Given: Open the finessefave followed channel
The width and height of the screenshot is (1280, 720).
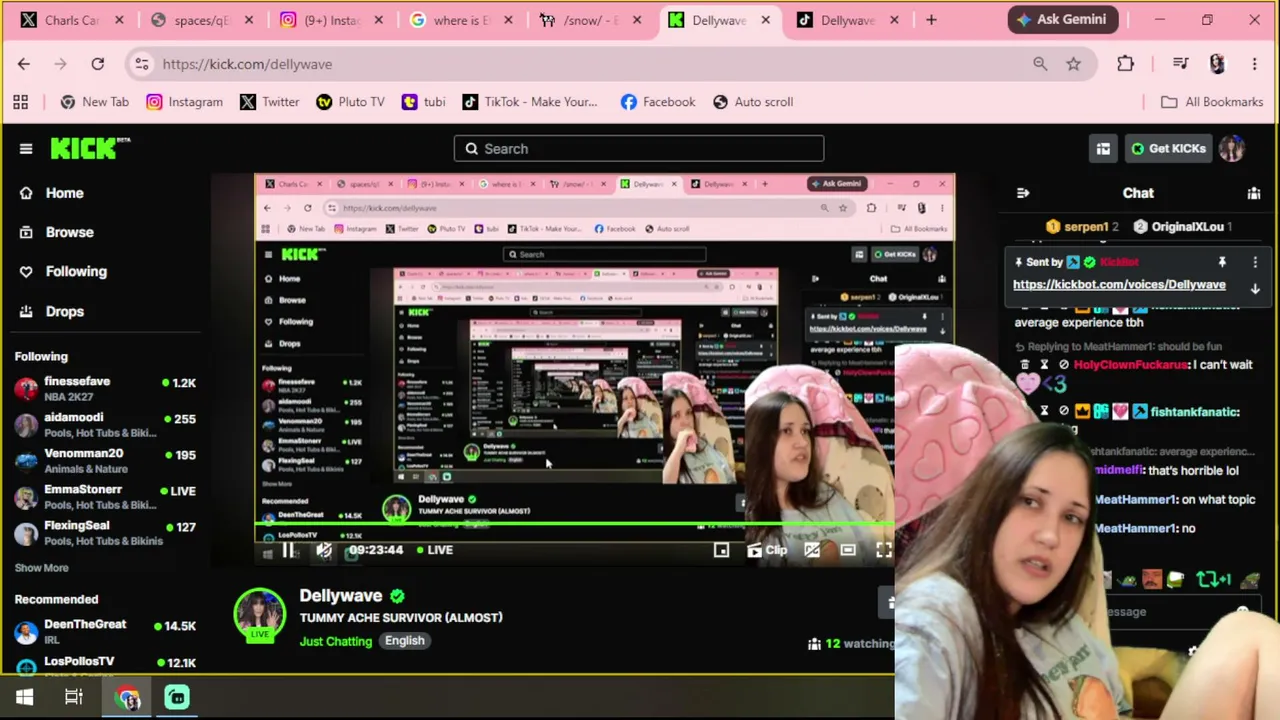Looking at the screenshot, I should pos(105,390).
